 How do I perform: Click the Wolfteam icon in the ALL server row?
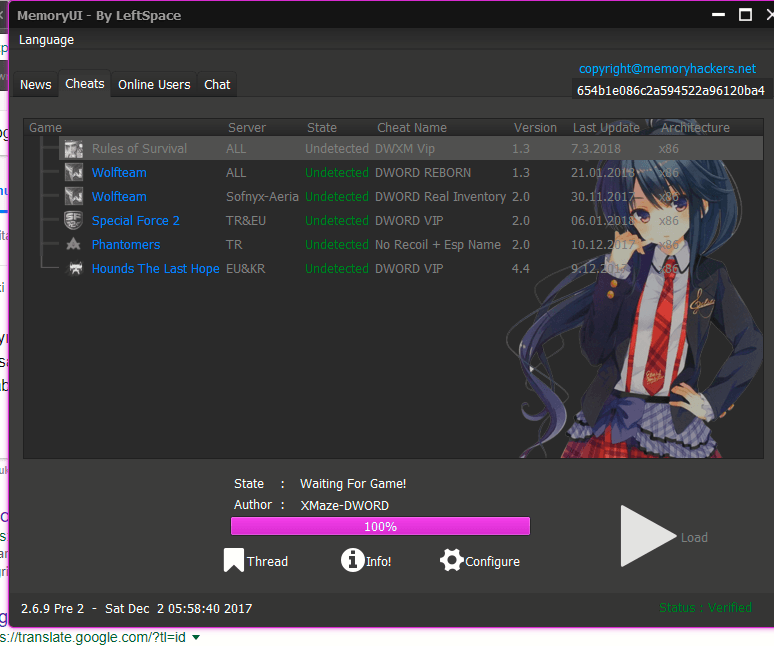[74, 172]
